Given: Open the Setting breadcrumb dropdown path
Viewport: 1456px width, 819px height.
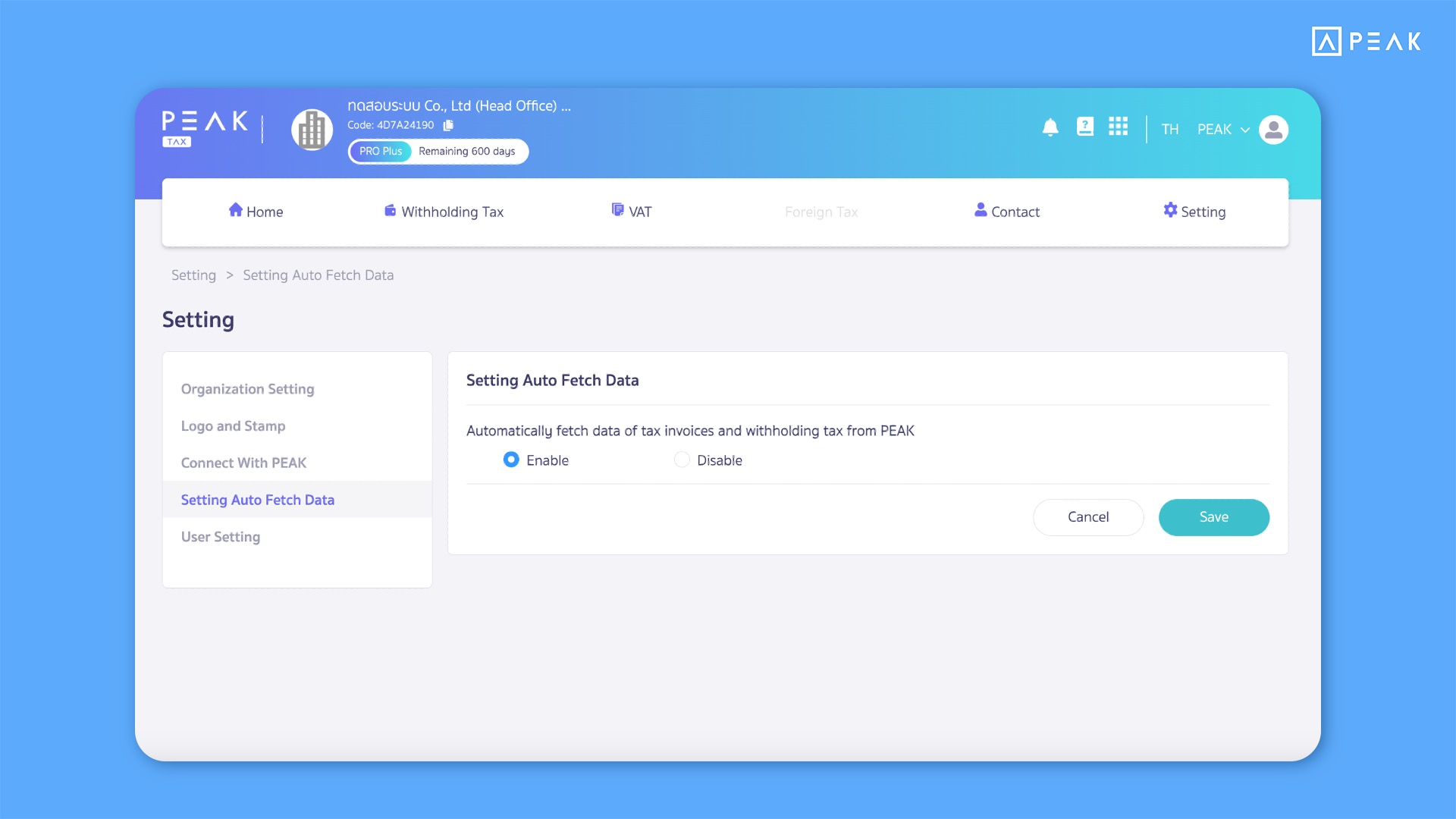Looking at the screenshot, I should coord(193,275).
